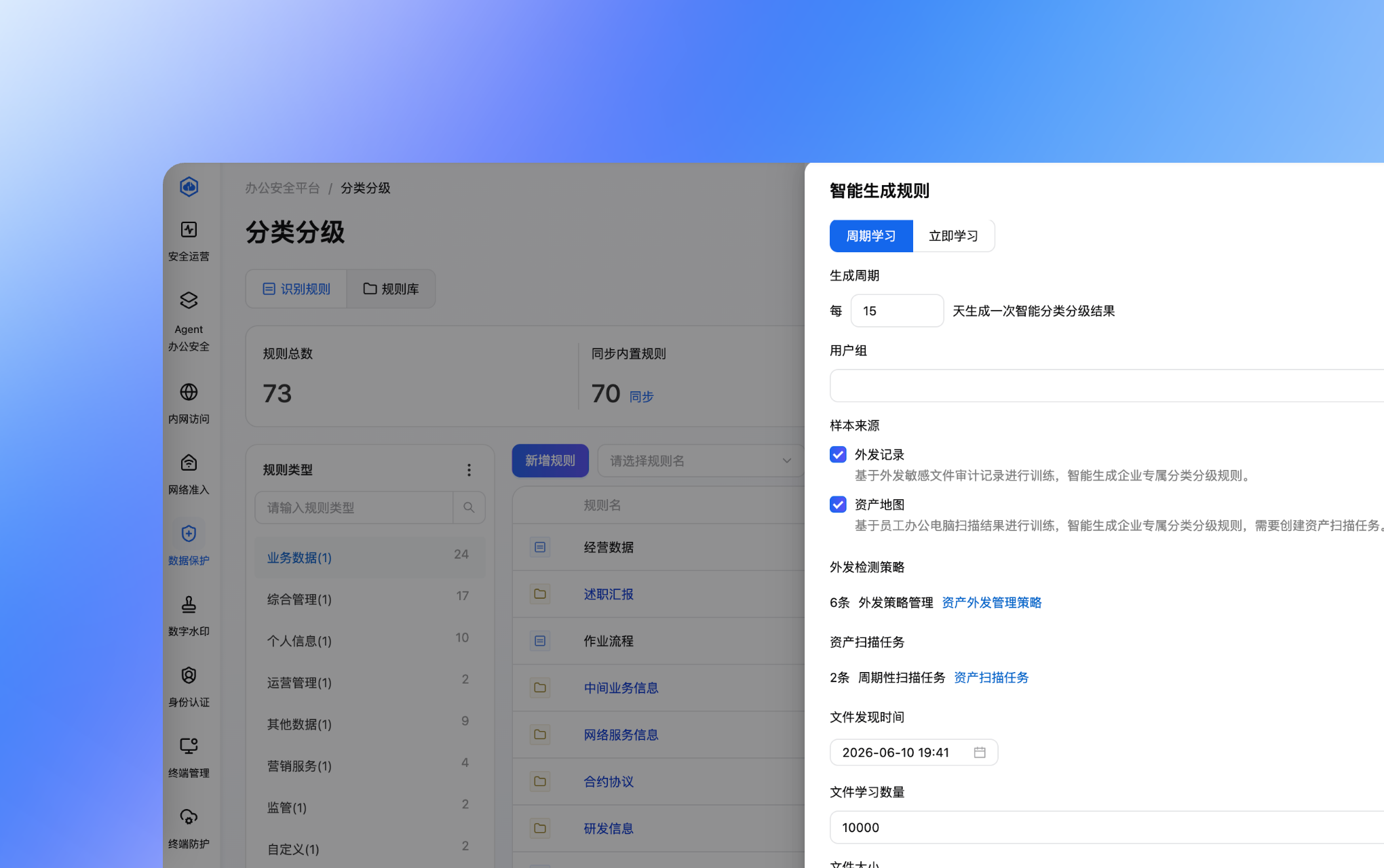
Task: Open 合约协议 rule link
Action: (609, 781)
